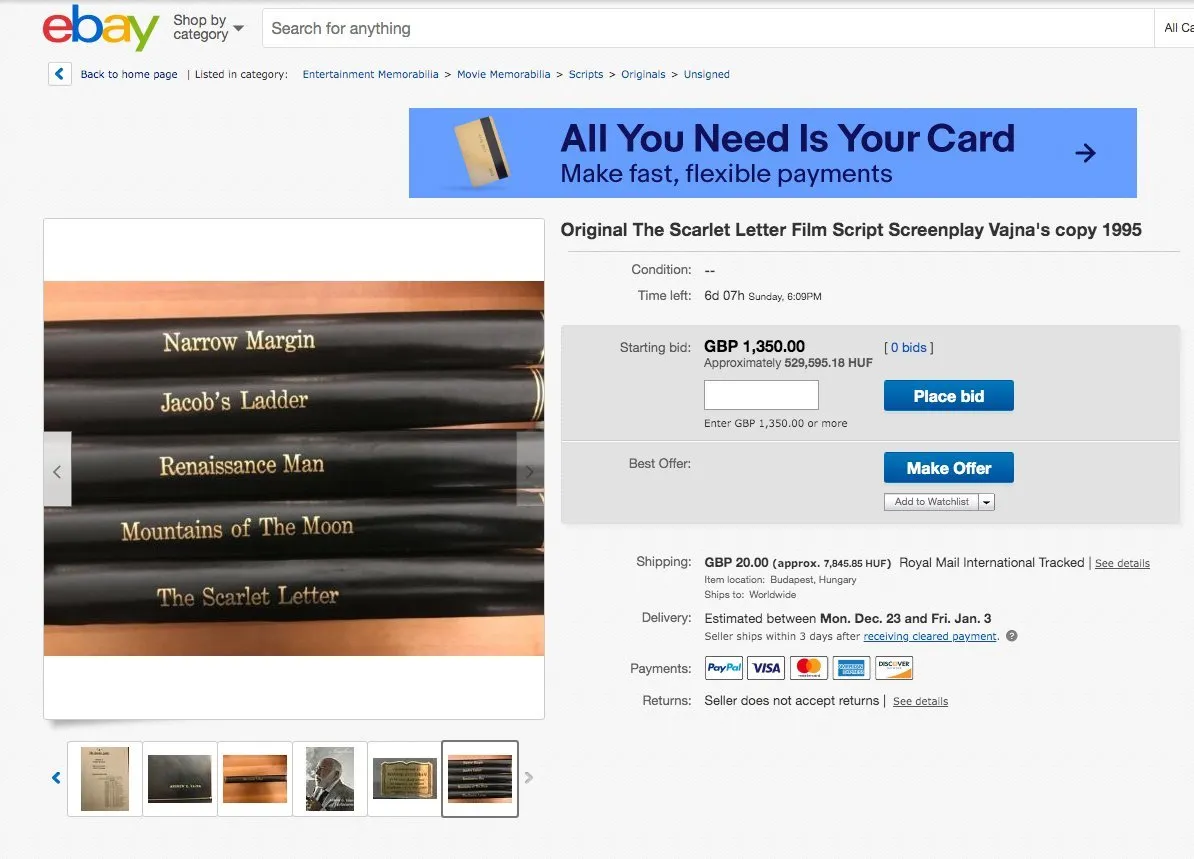
Task: Expand the Add to Watchlist arrow menu
Action: pos(986,502)
